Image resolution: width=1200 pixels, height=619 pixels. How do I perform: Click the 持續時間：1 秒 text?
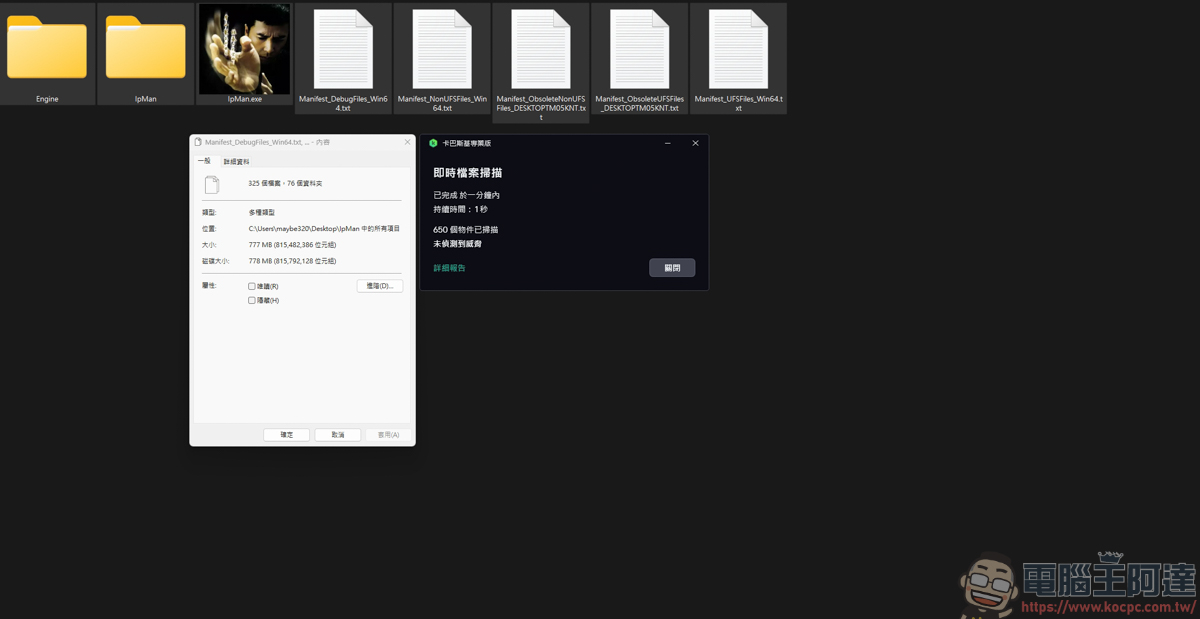click(x=460, y=210)
